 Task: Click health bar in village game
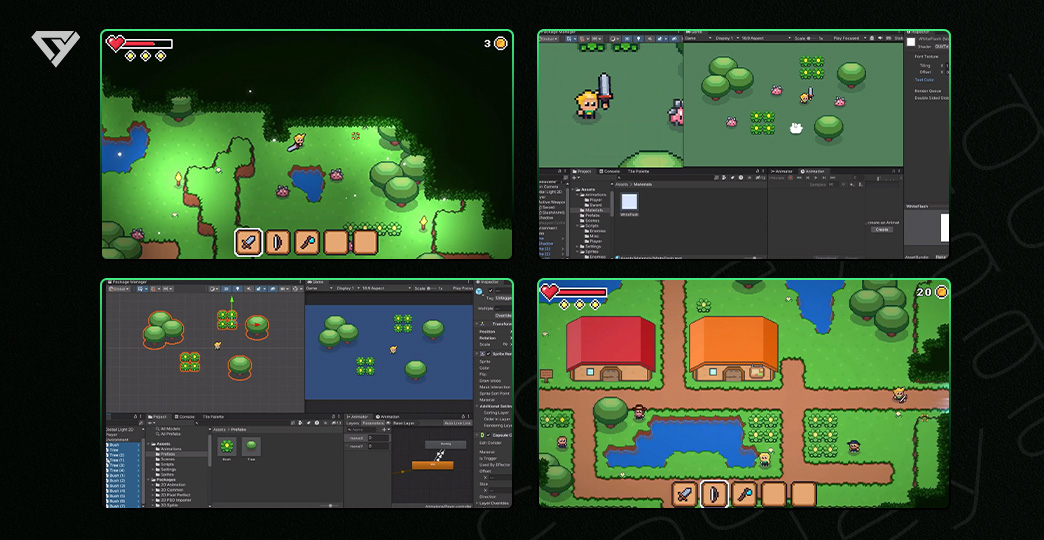click(x=582, y=292)
